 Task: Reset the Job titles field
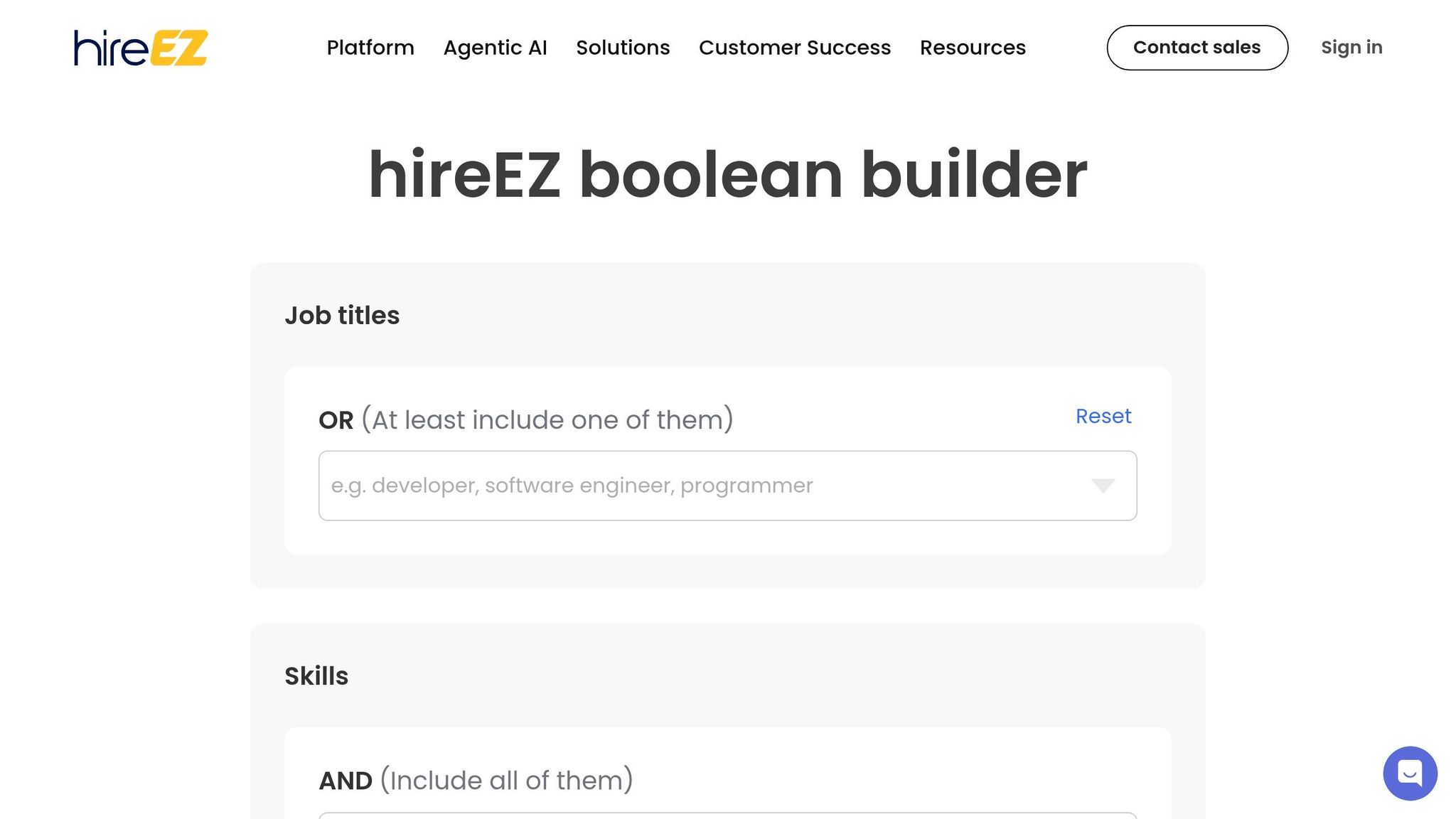1103,416
